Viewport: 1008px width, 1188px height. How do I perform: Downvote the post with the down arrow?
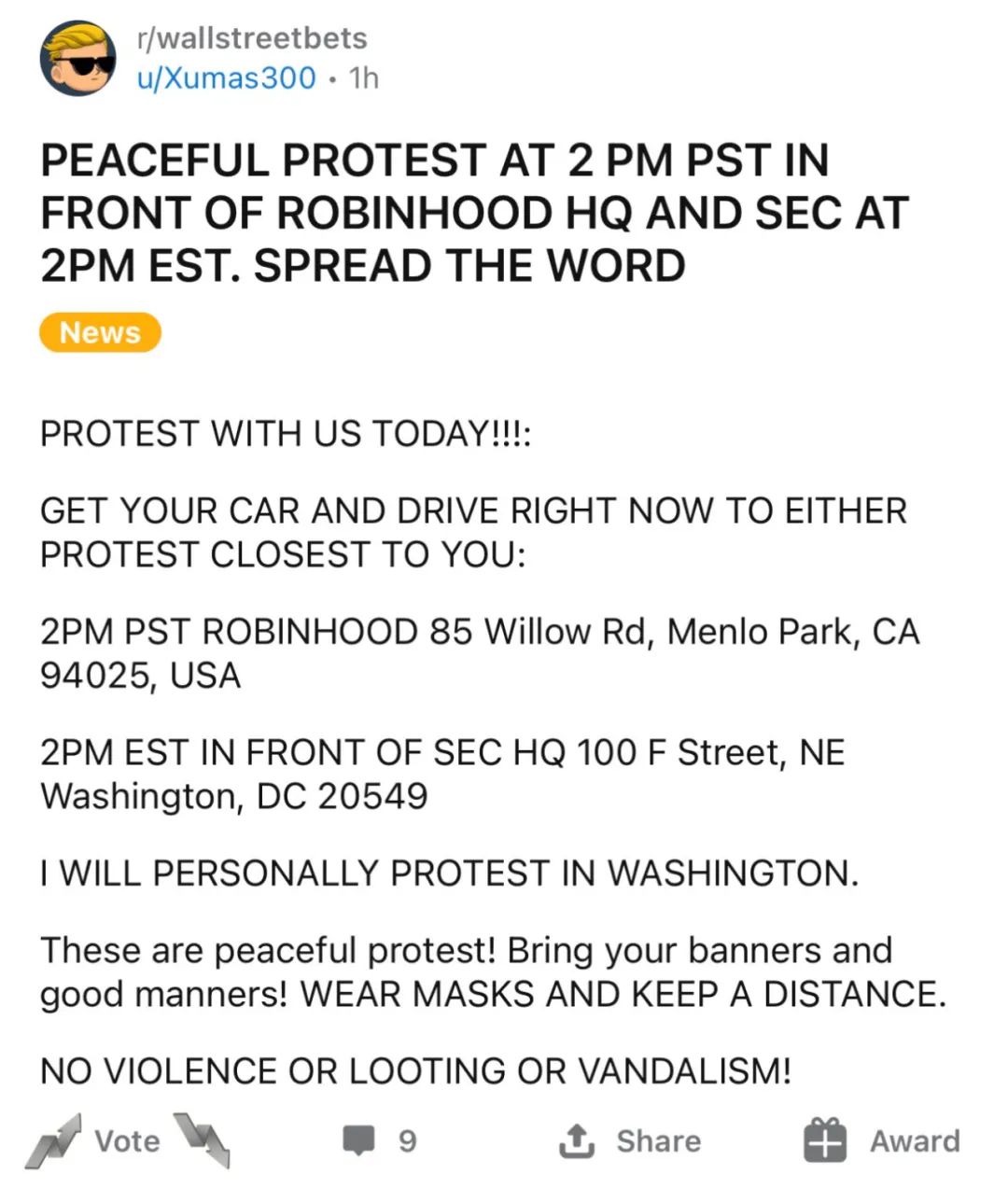(x=202, y=1139)
